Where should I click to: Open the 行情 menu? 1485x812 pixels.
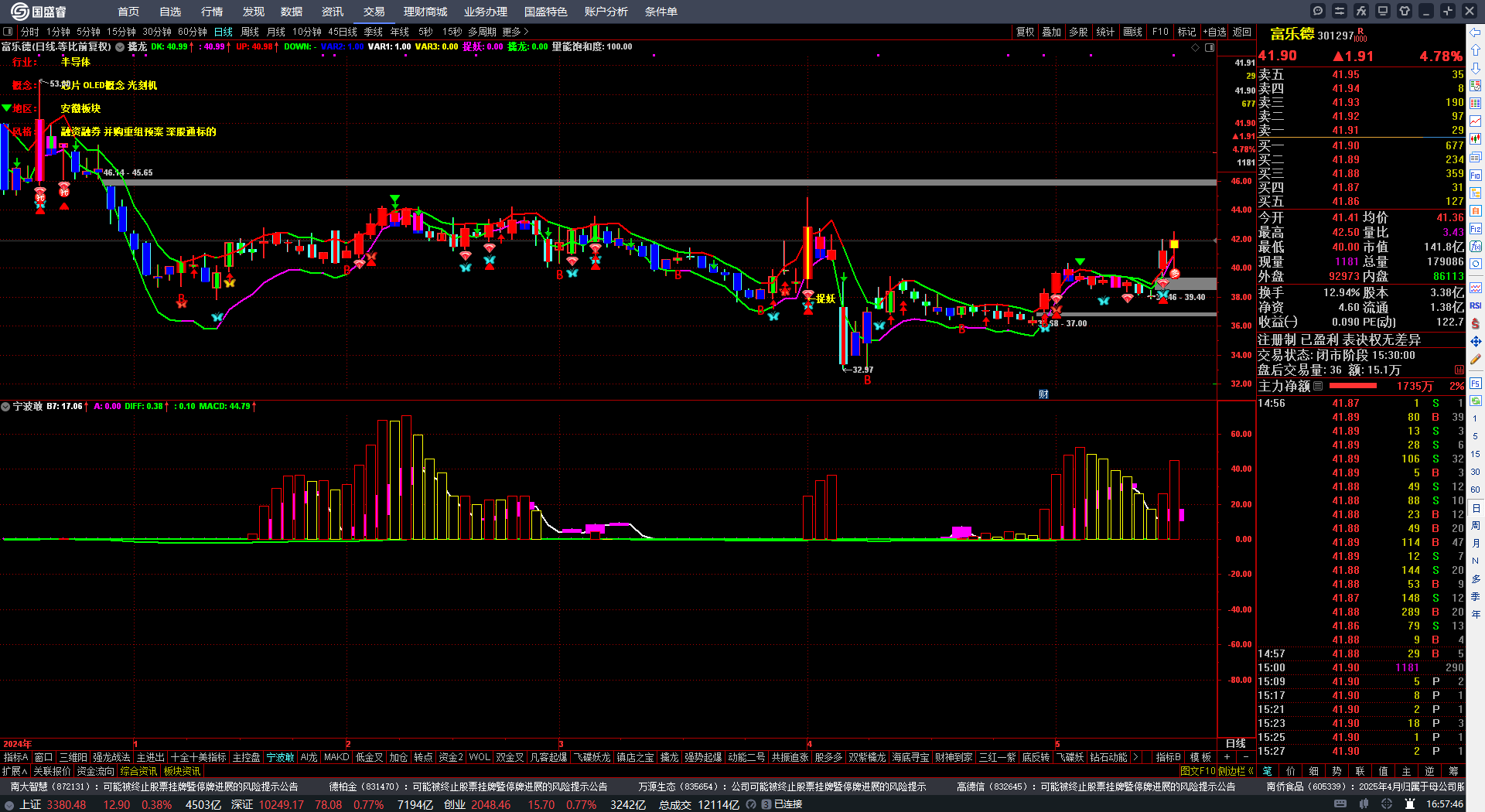click(x=212, y=12)
